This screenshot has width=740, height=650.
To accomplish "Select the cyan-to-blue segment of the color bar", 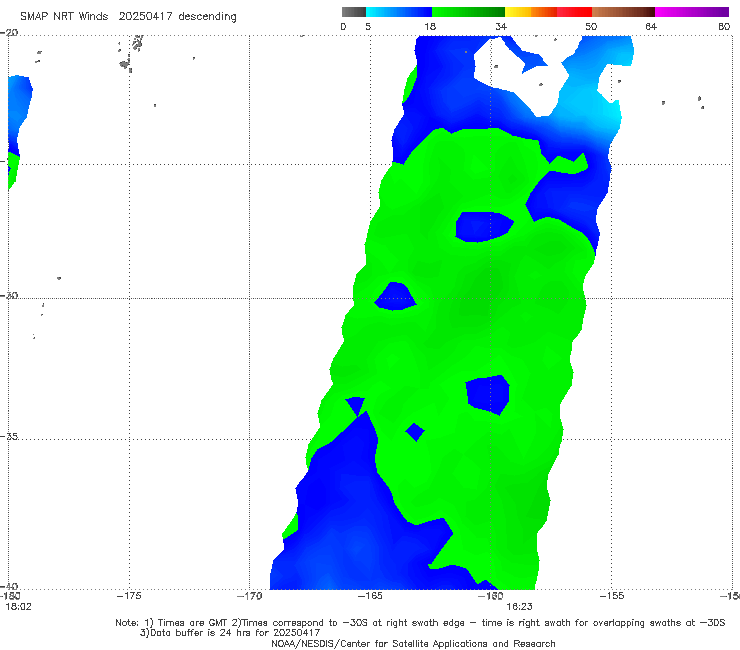I will (x=399, y=12).
